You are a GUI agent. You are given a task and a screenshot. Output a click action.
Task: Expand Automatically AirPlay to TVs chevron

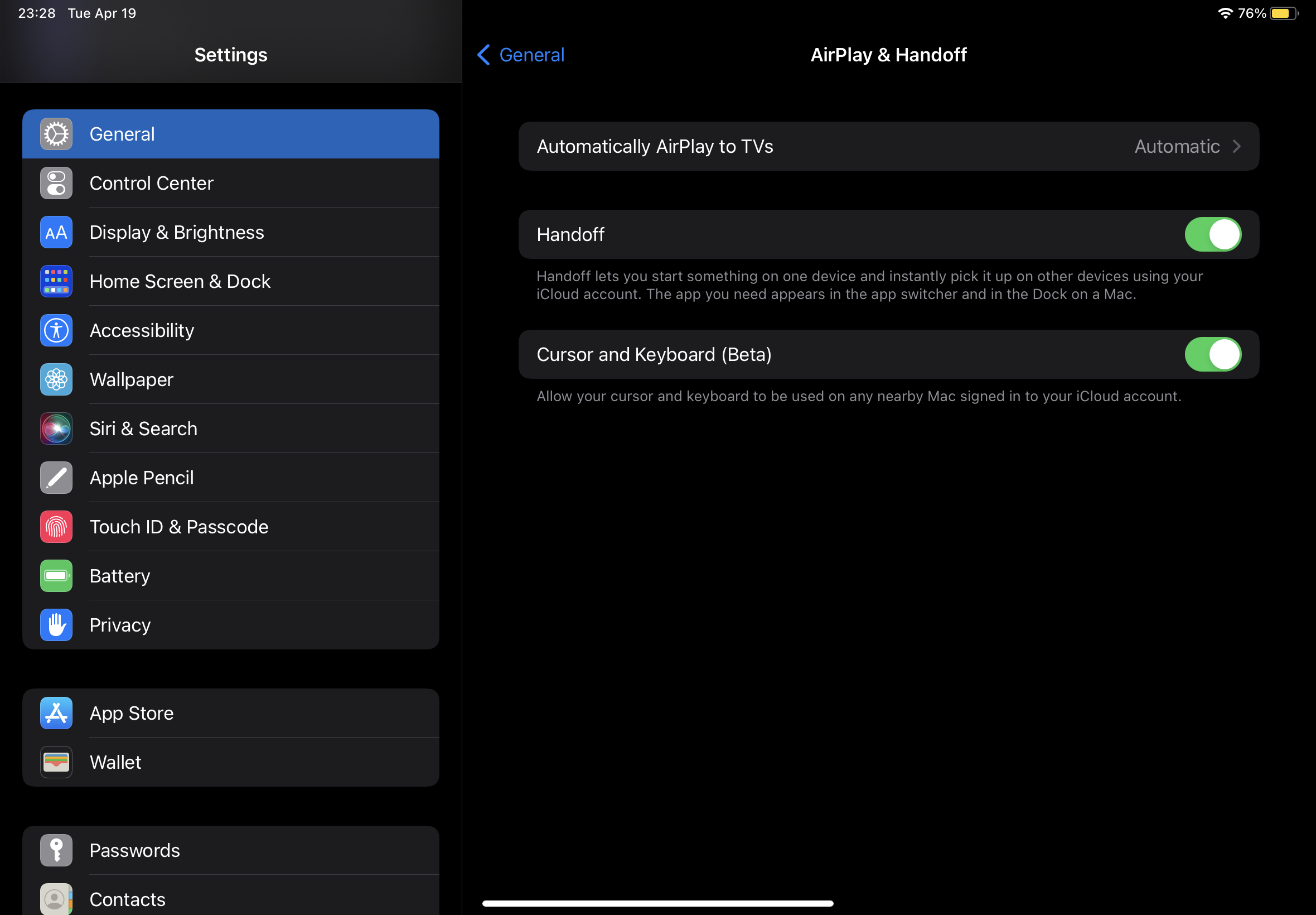[x=1236, y=146]
